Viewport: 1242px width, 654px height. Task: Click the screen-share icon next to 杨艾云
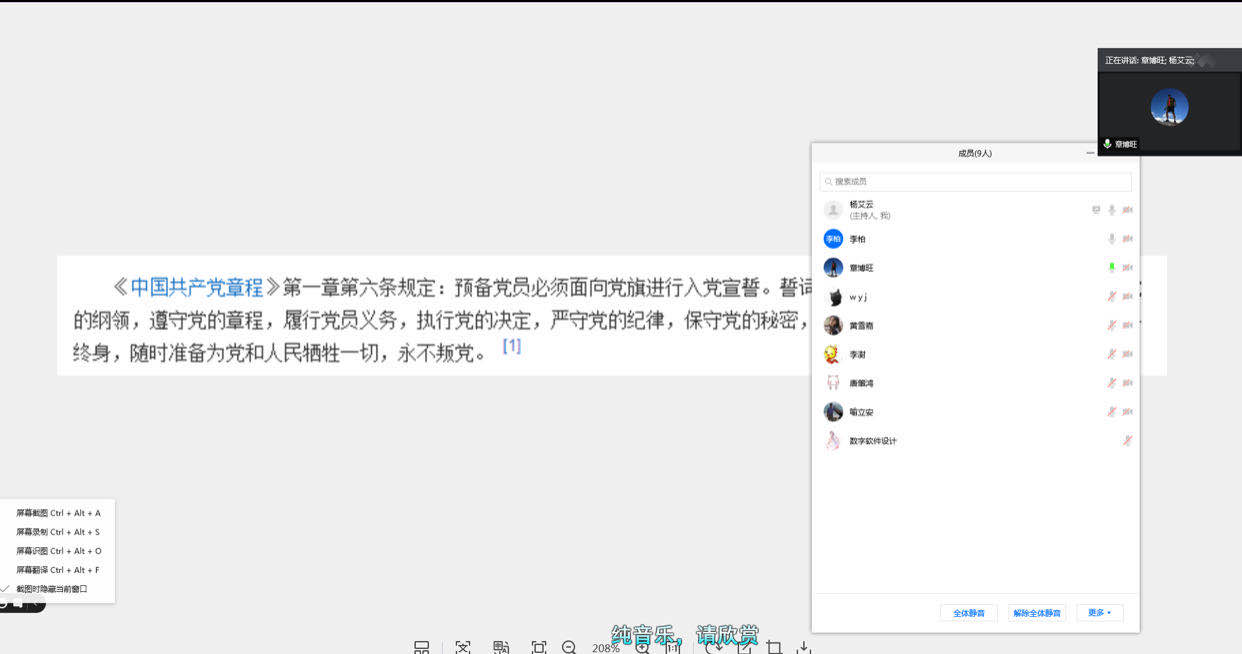tap(1096, 210)
